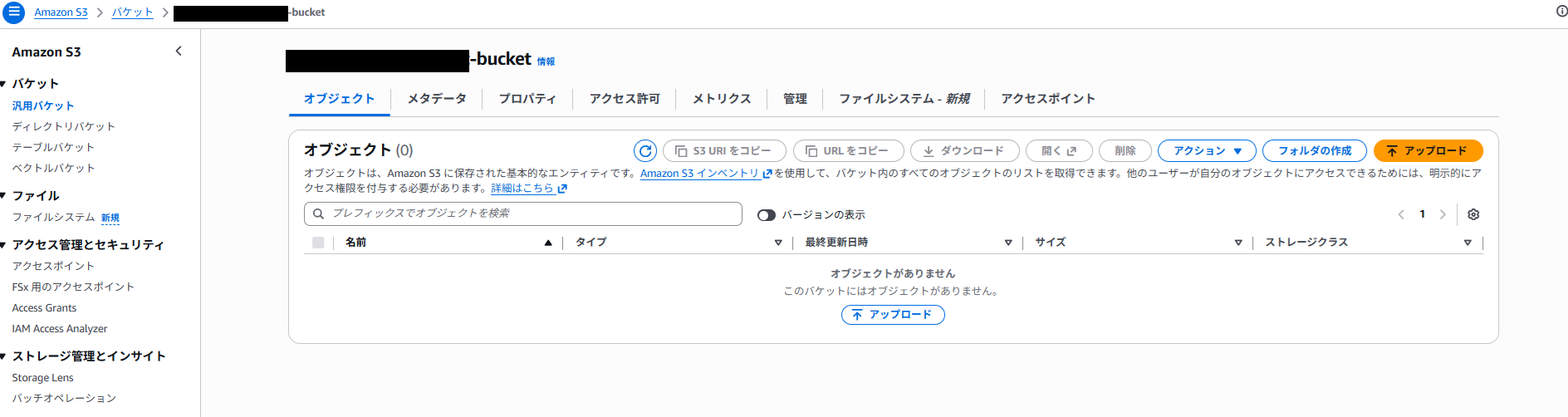Click the フォルダの作成 button
Image resolution: width=1568 pixels, height=417 pixels.
coord(1314,150)
